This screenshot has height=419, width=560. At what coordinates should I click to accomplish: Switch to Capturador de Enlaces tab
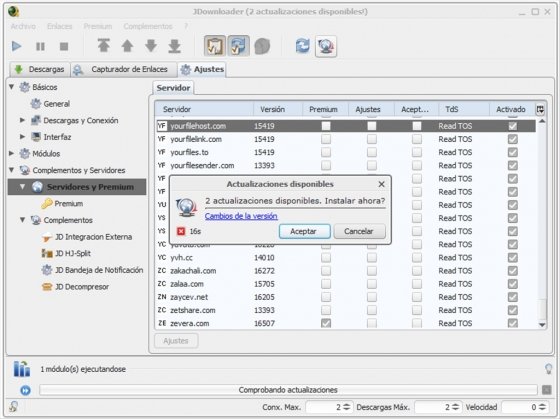click(124, 69)
